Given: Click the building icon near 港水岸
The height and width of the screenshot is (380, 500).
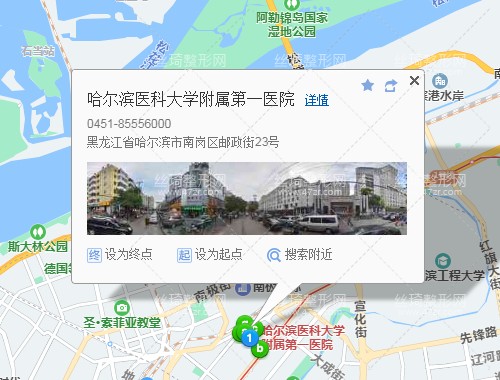Looking at the screenshot, I should [x=440, y=81].
